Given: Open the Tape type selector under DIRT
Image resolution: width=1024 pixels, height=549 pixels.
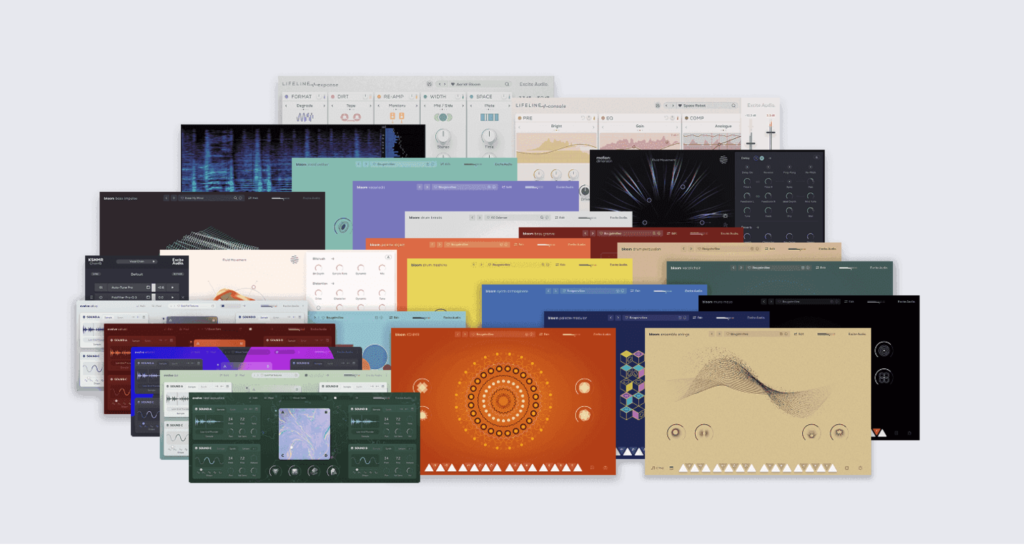Looking at the screenshot, I should pyautogui.click(x=351, y=105).
